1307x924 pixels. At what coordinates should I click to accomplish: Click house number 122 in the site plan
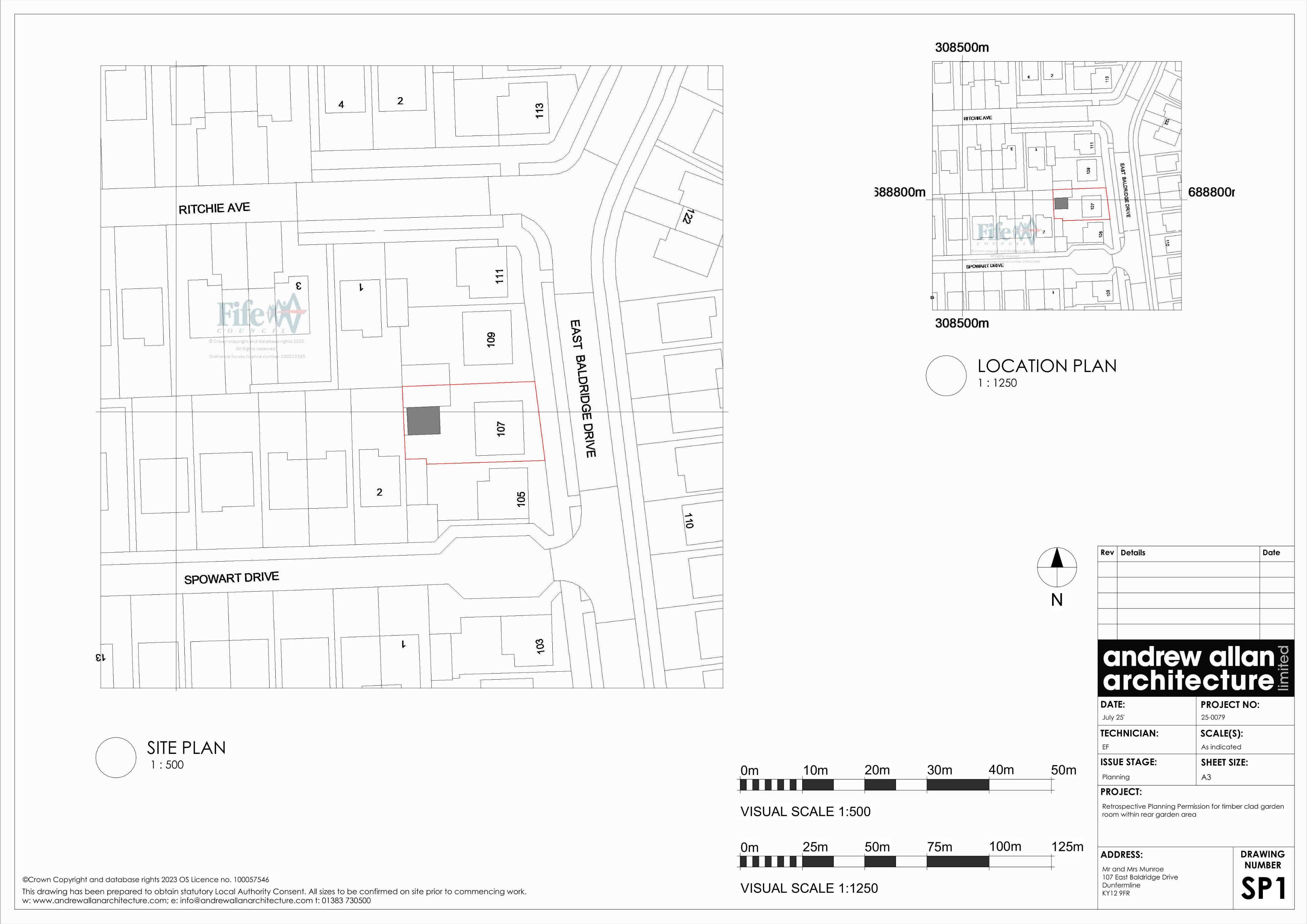point(688,216)
